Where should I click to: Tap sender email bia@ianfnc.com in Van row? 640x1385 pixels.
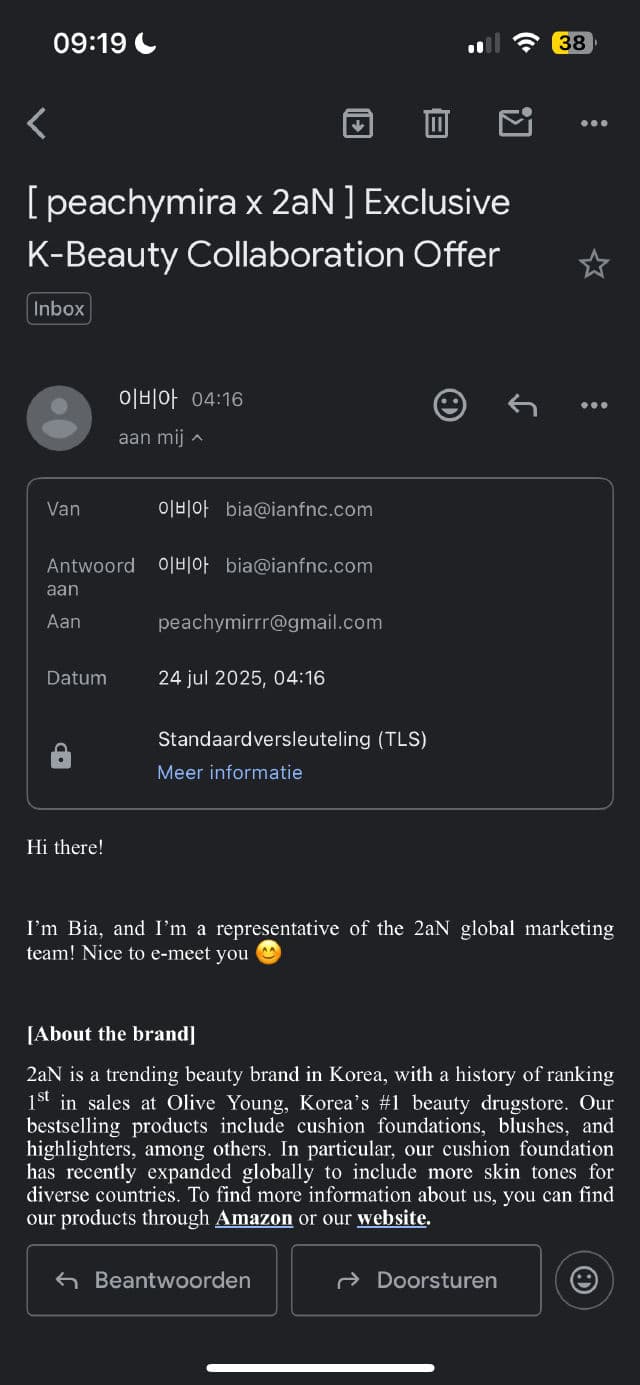[x=299, y=509]
